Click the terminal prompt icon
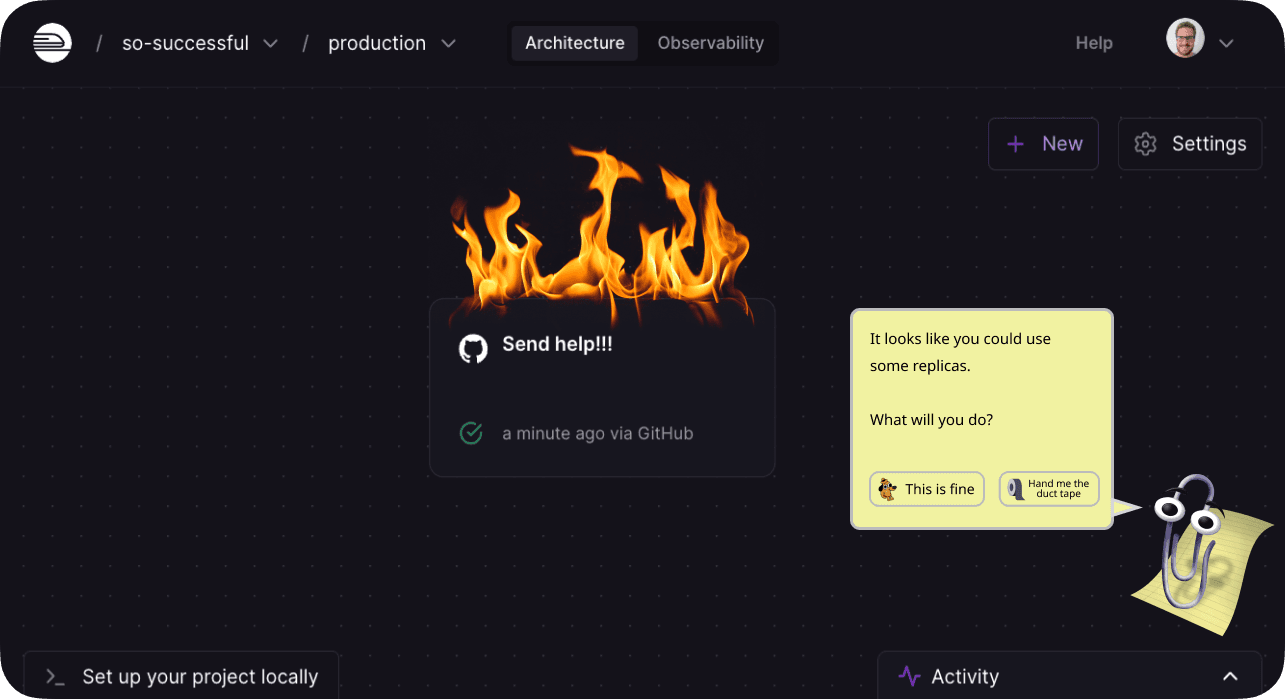Viewport: 1285px width, 699px height. 55,677
